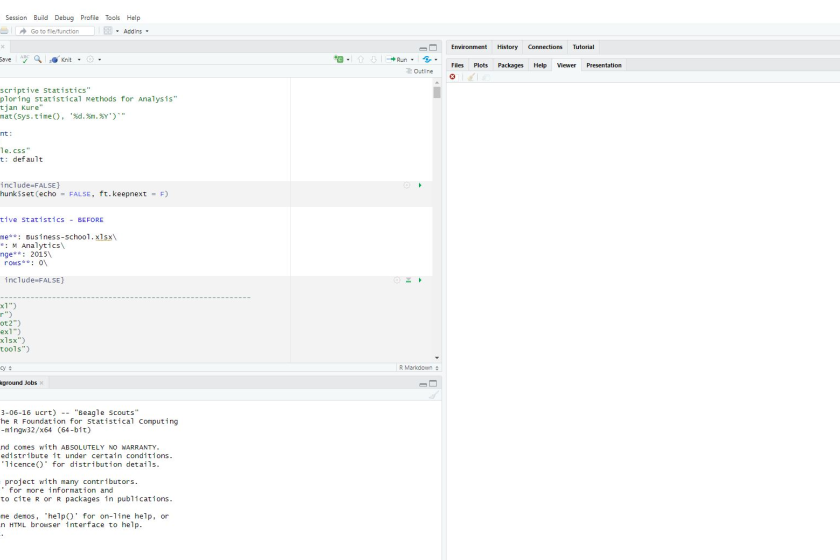Click the Find/Replace magnifier icon
The height and width of the screenshot is (560, 840).
click(37, 59)
